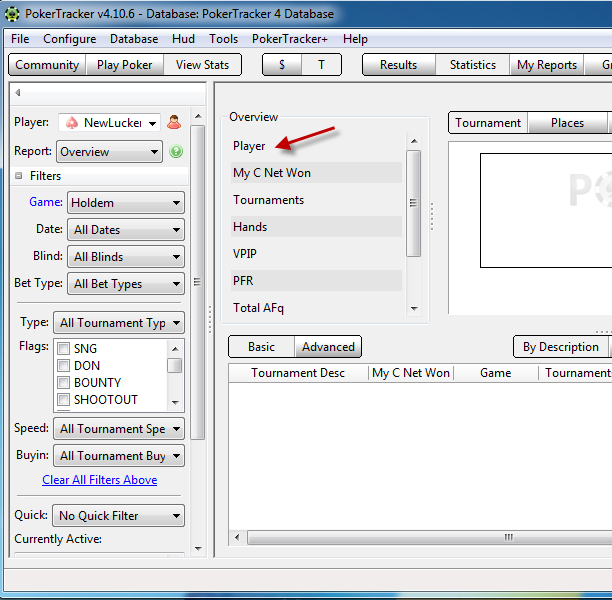
Task: Open the Statistics tab
Action: point(473,65)
